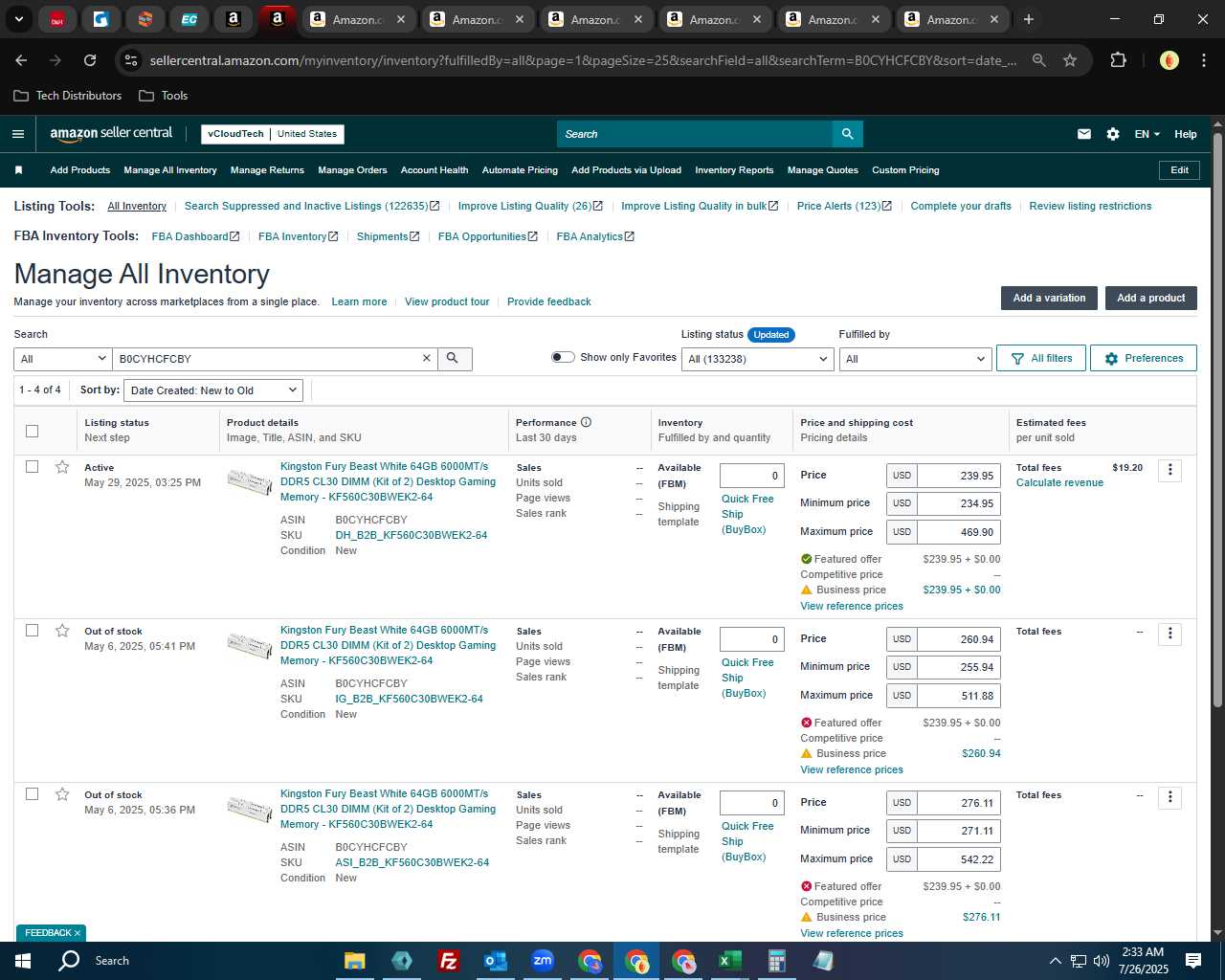Open the Tech Distributors bookmarks folder
Viewport: 1225px width, 980px height.
coord(68,96)
